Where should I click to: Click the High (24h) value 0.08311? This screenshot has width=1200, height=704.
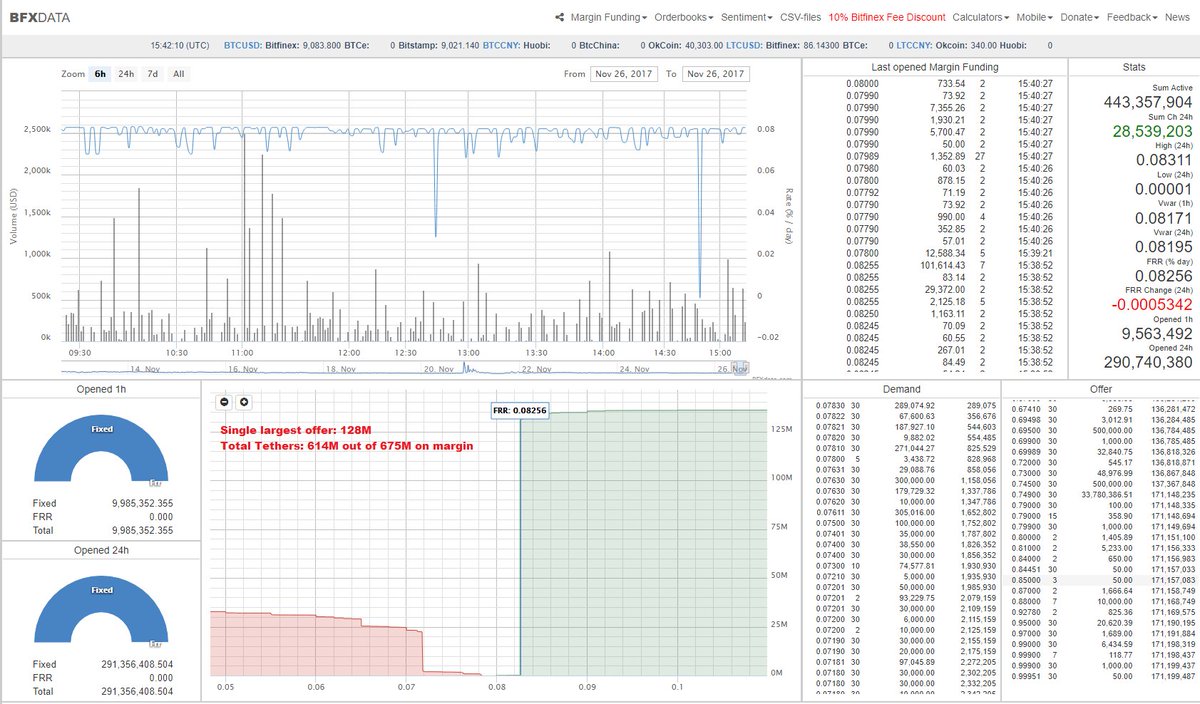(x=1162, y=159)
